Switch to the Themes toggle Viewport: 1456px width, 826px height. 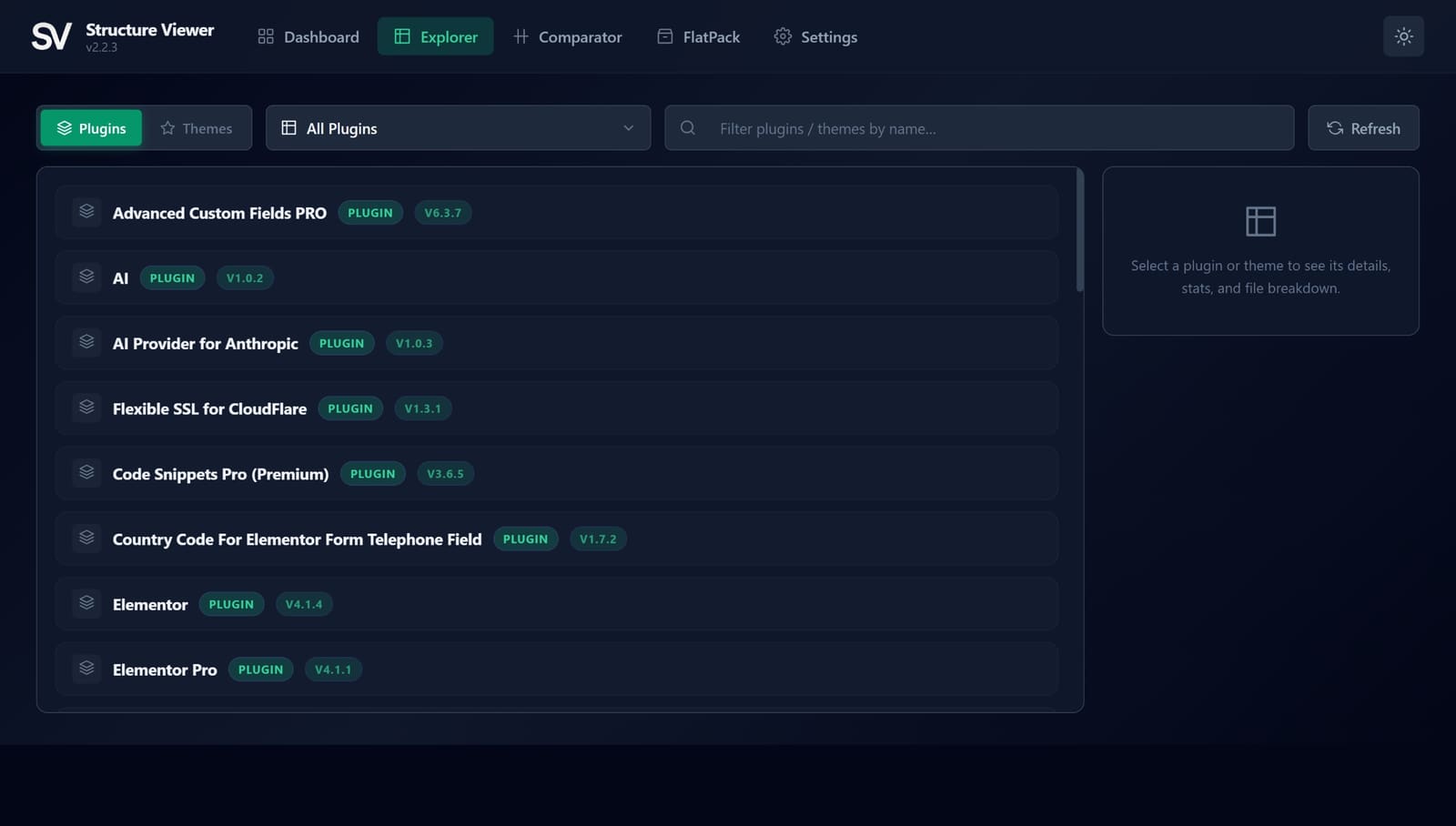click(197, 128)
